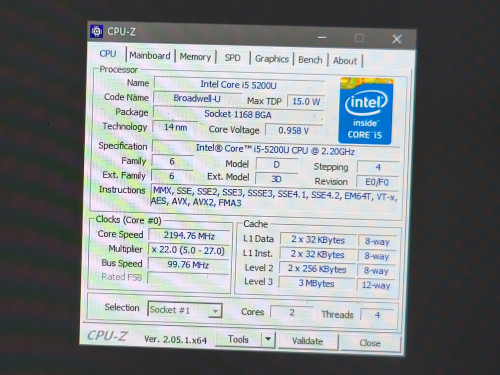This screenshot has width=500, height=375.
Task: Show the About tab
Action: 345,61
